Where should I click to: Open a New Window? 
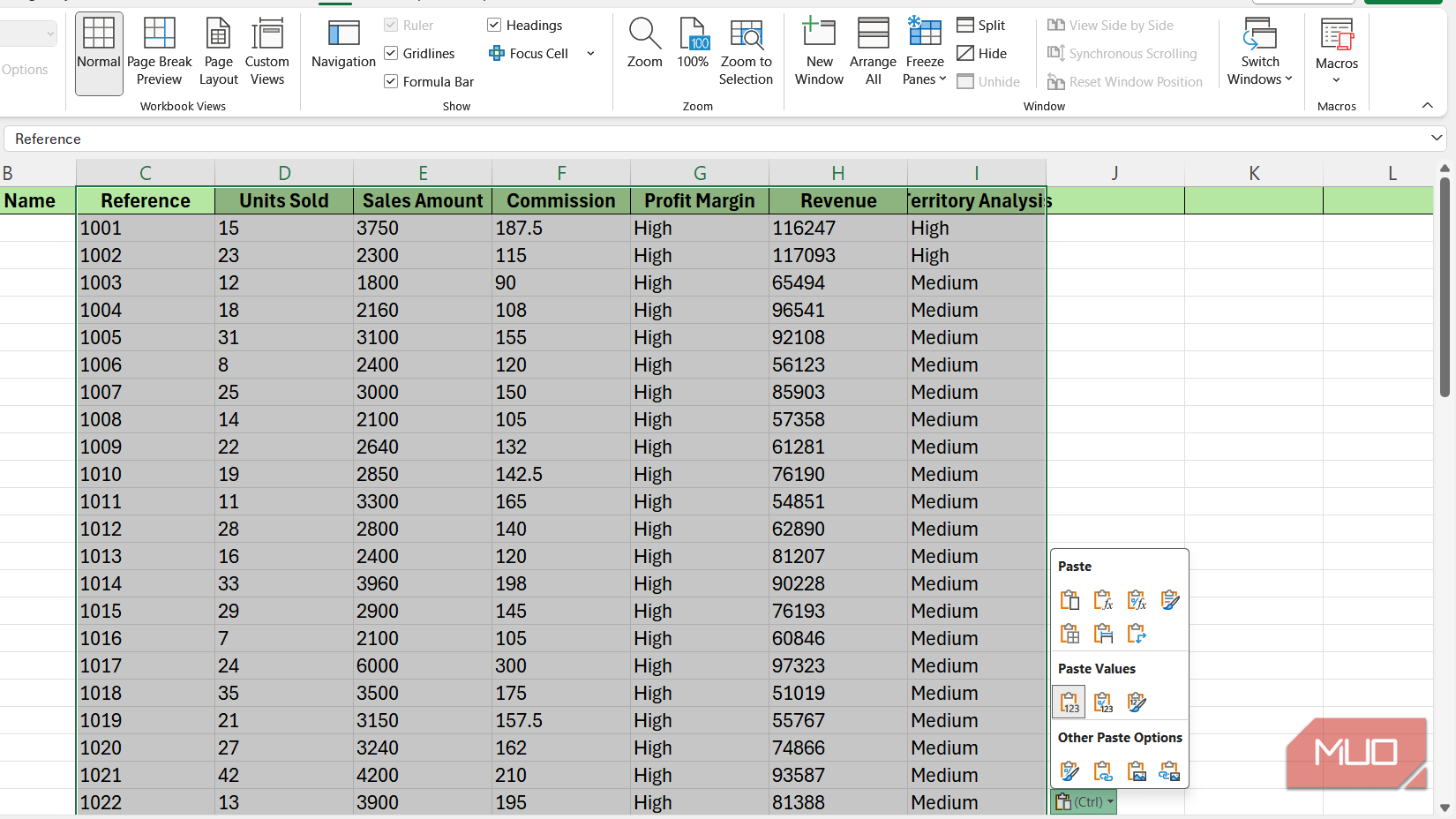click(x=819, y=53)
